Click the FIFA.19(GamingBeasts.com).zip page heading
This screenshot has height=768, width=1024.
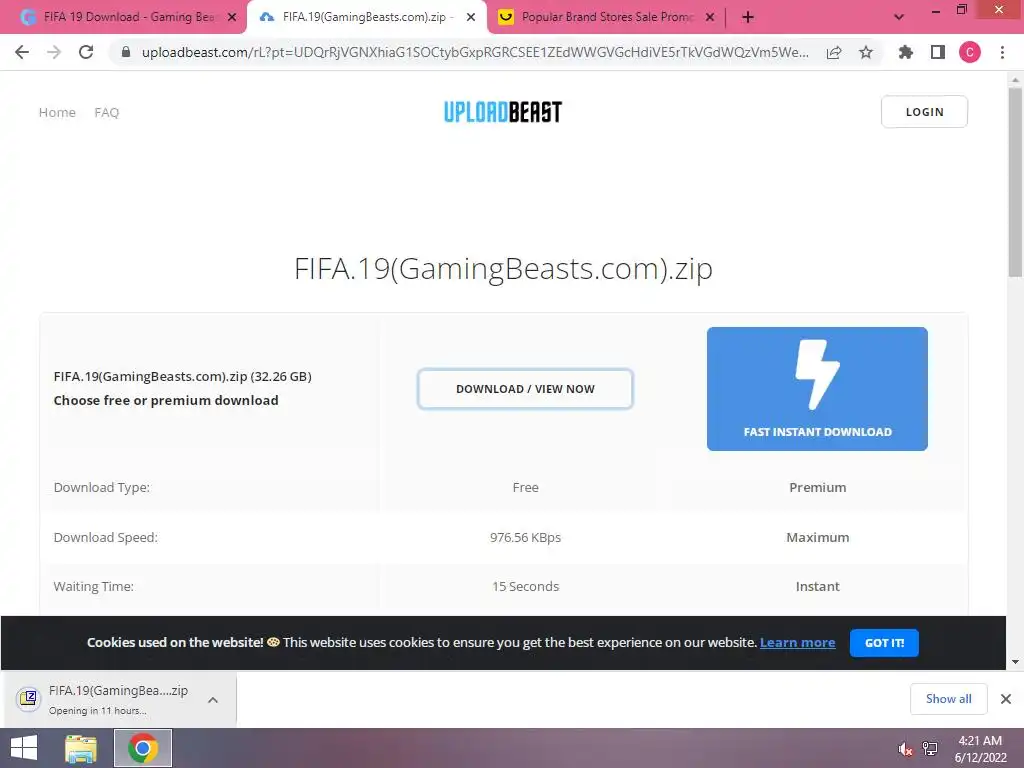click(x=503, y=268)
